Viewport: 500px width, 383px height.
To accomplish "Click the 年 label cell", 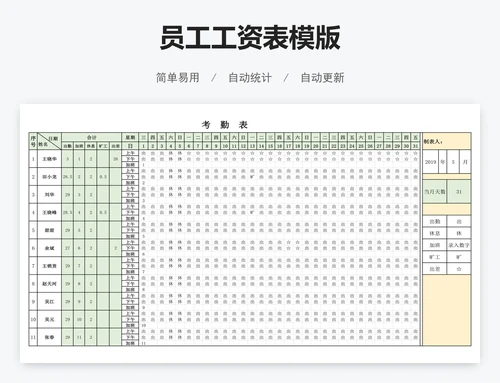I will (443, 162).
